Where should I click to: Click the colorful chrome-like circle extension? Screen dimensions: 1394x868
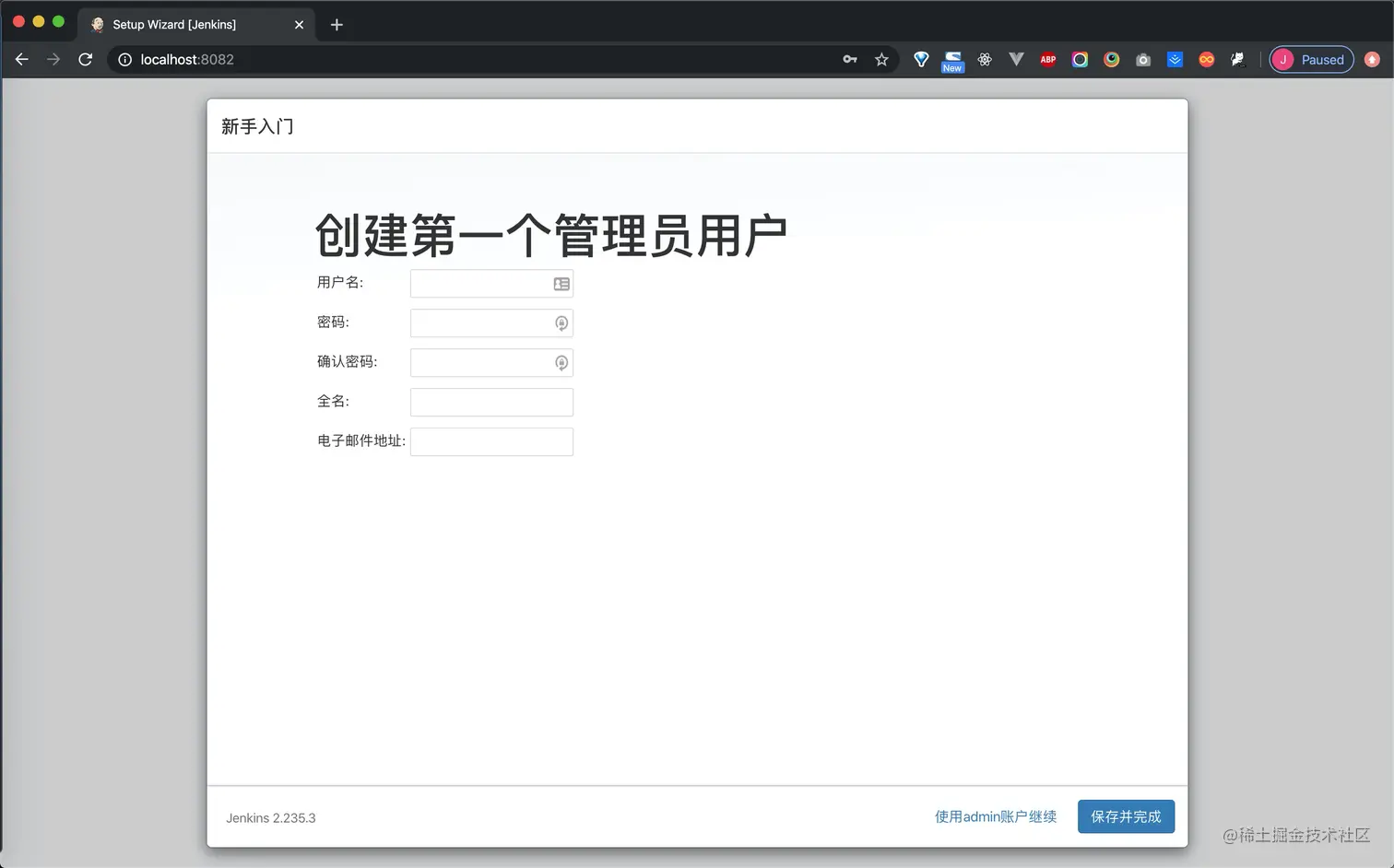tap(1112, 59)
